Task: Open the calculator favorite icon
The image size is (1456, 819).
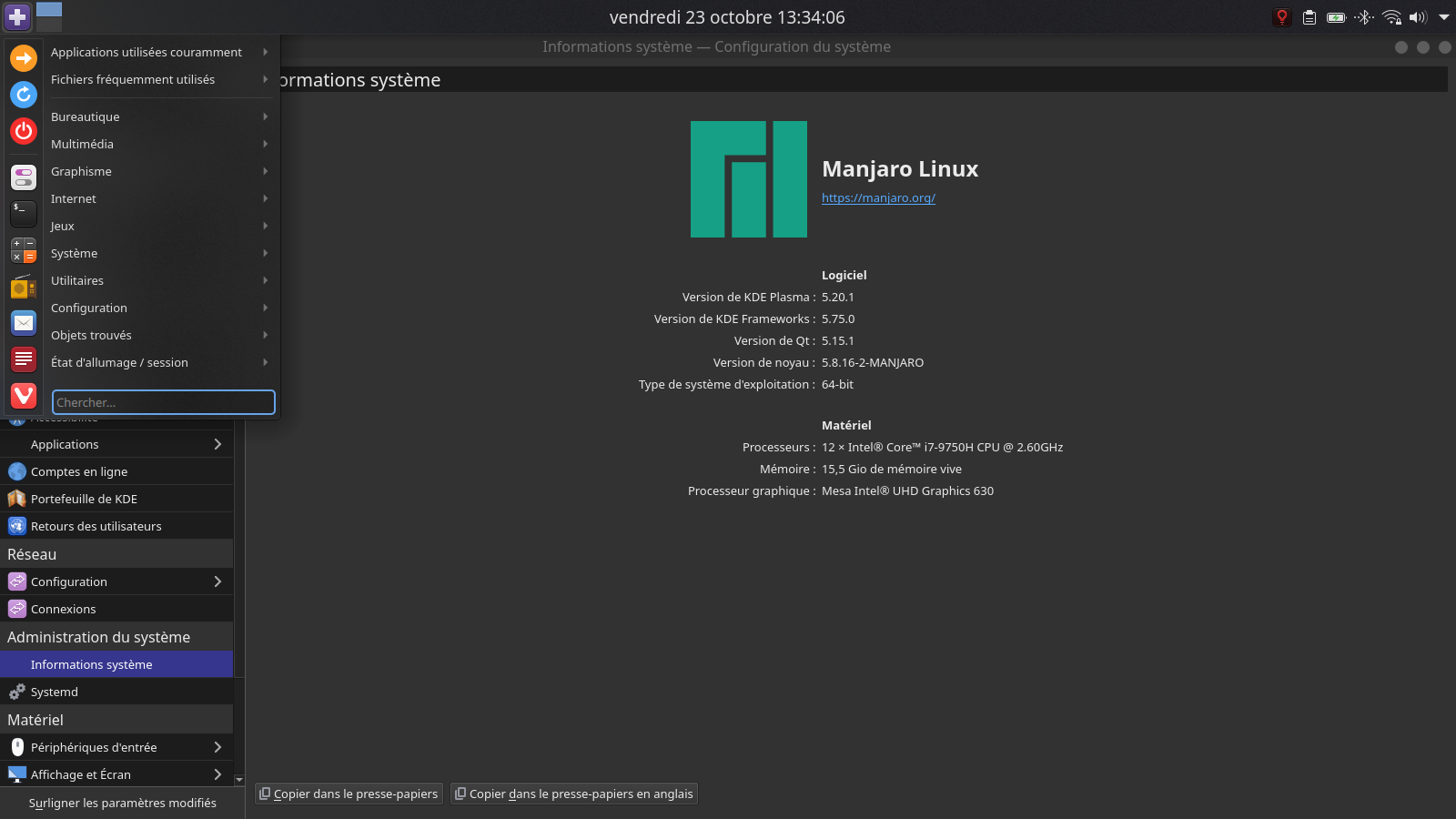Action: 24,250
